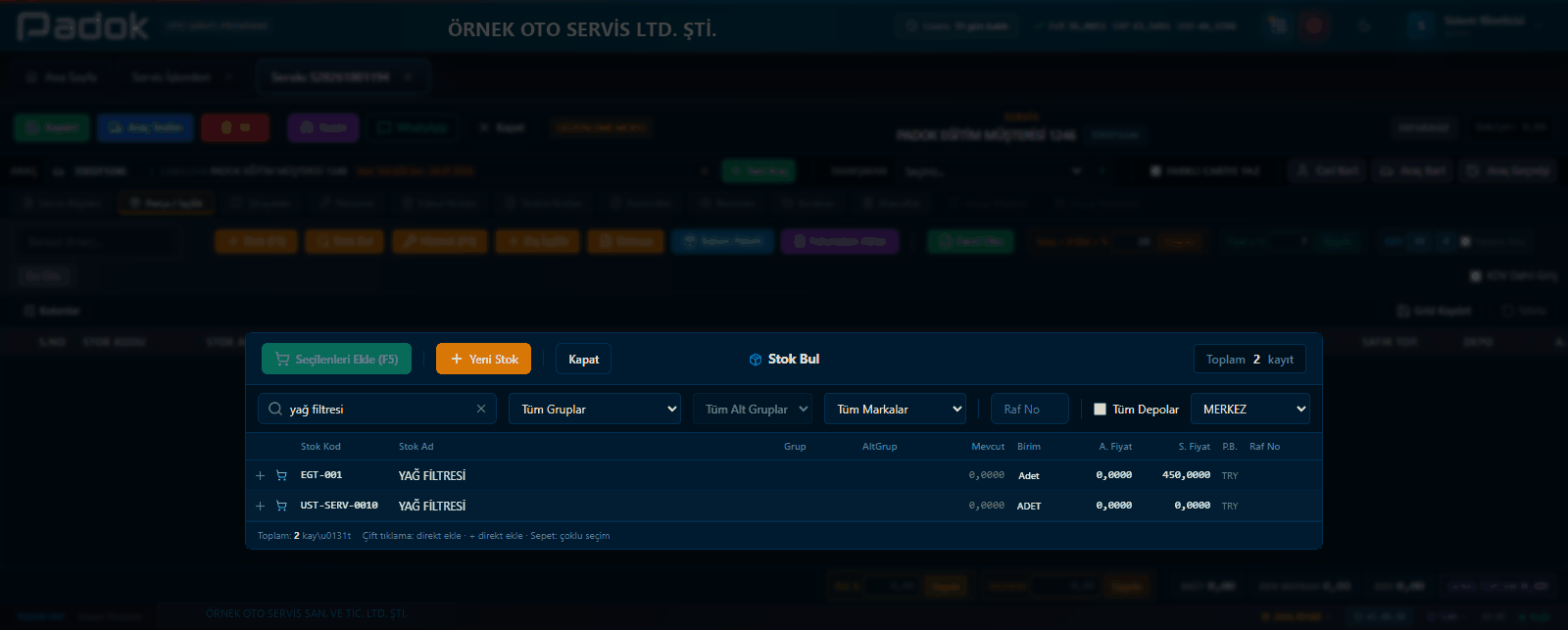Focus the 'yağ filtresi' search field
The width and height of the screenshot is (1568, 630).
377,409
